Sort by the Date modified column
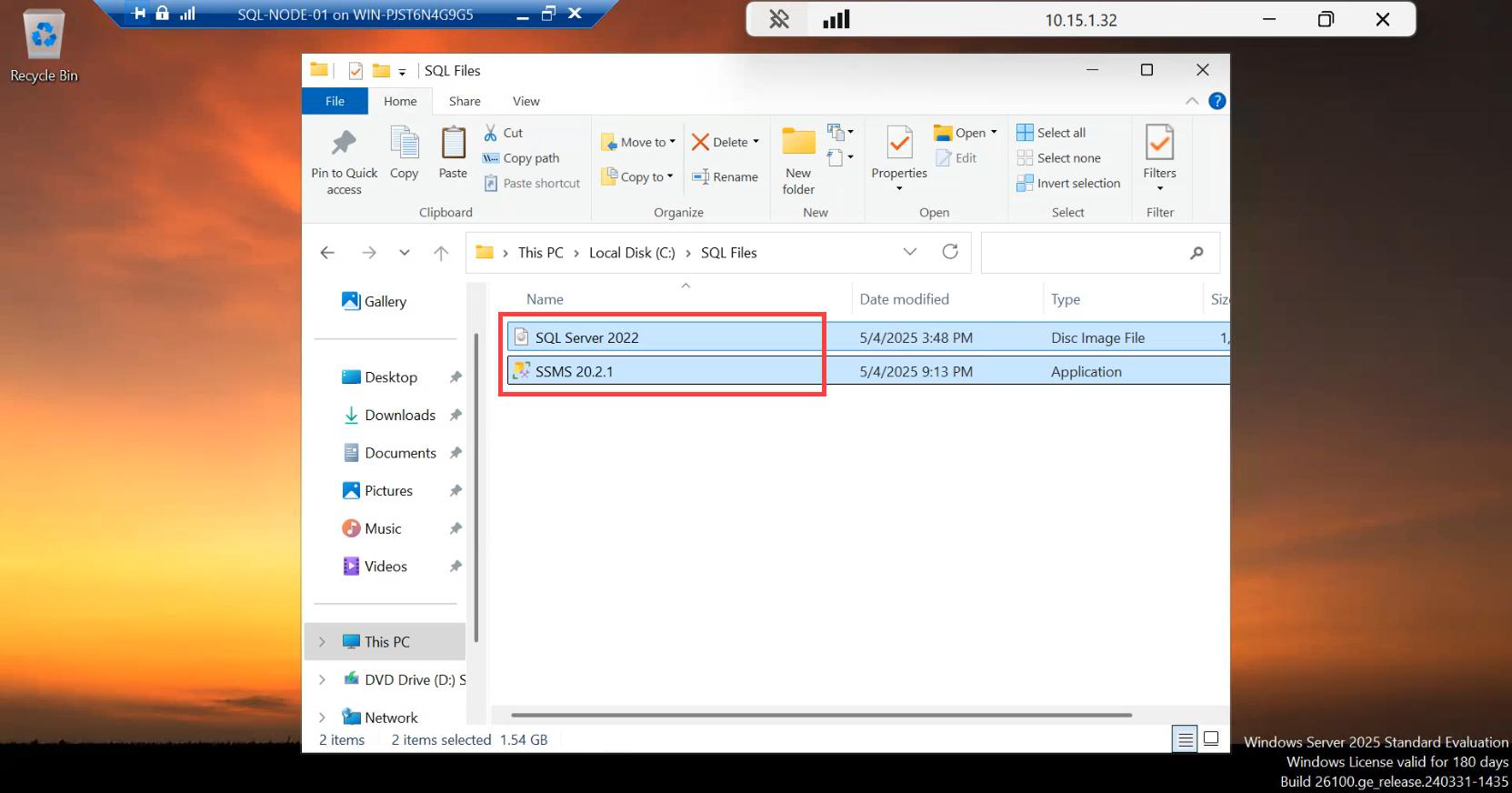Image resolution: width=1512 pixels, height=793 pixels. click(x=904, y=299)
